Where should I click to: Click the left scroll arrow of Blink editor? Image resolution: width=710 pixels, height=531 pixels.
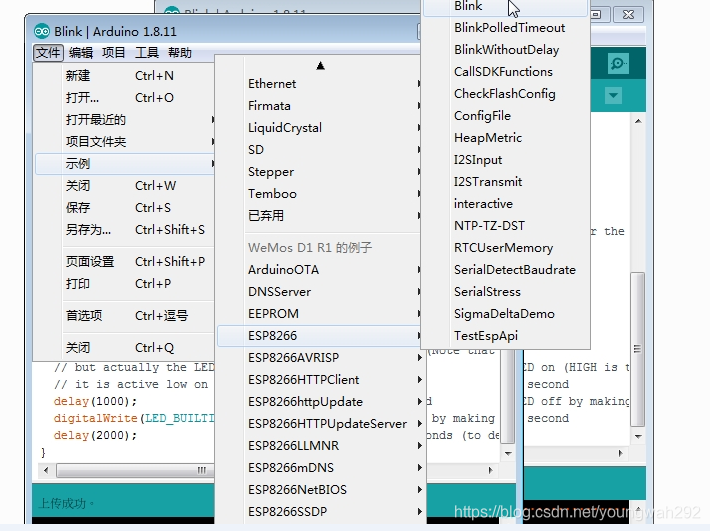[x=46, y=470]
